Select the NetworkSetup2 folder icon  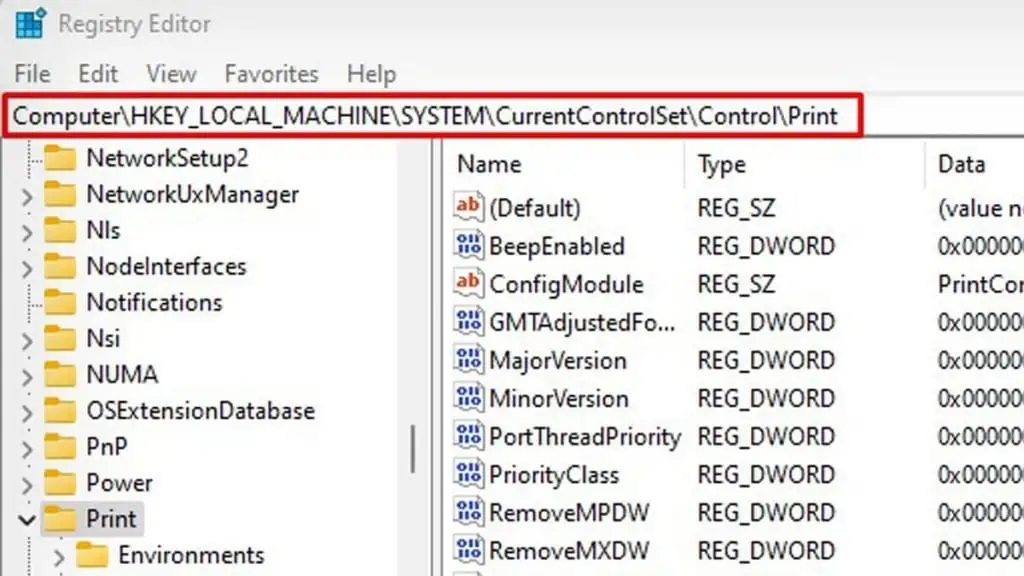[60, 158]
